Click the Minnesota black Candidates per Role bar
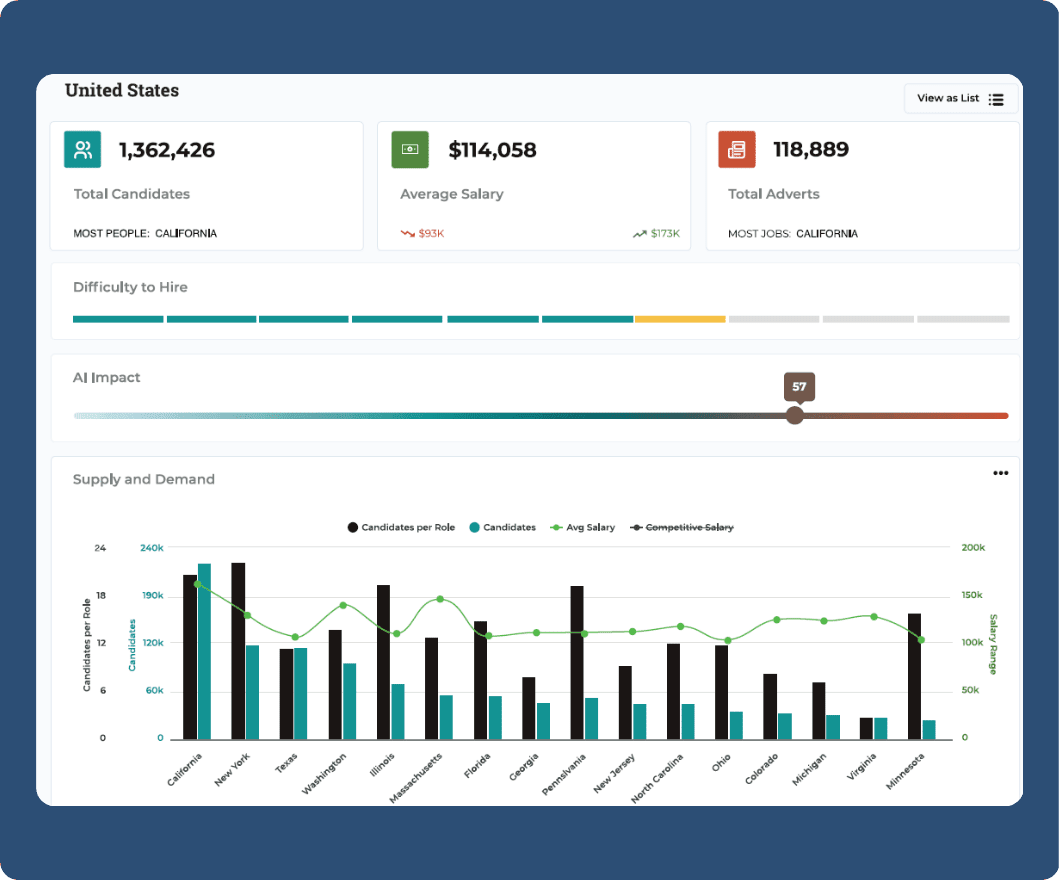The width and height of the screenshot is (1060, 880). 915,676
